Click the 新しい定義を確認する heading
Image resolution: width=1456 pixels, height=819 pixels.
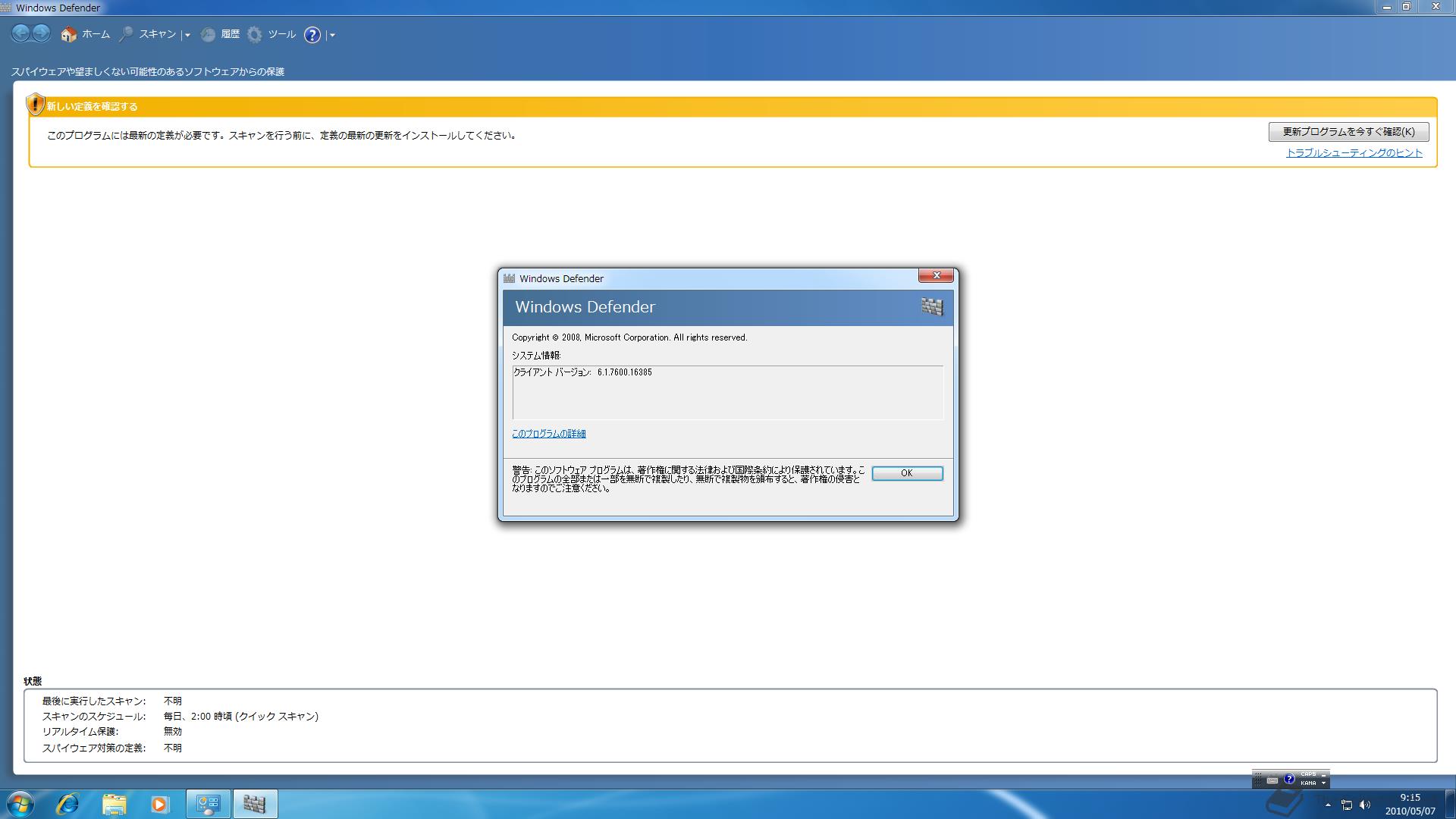[x=93, y=107]
